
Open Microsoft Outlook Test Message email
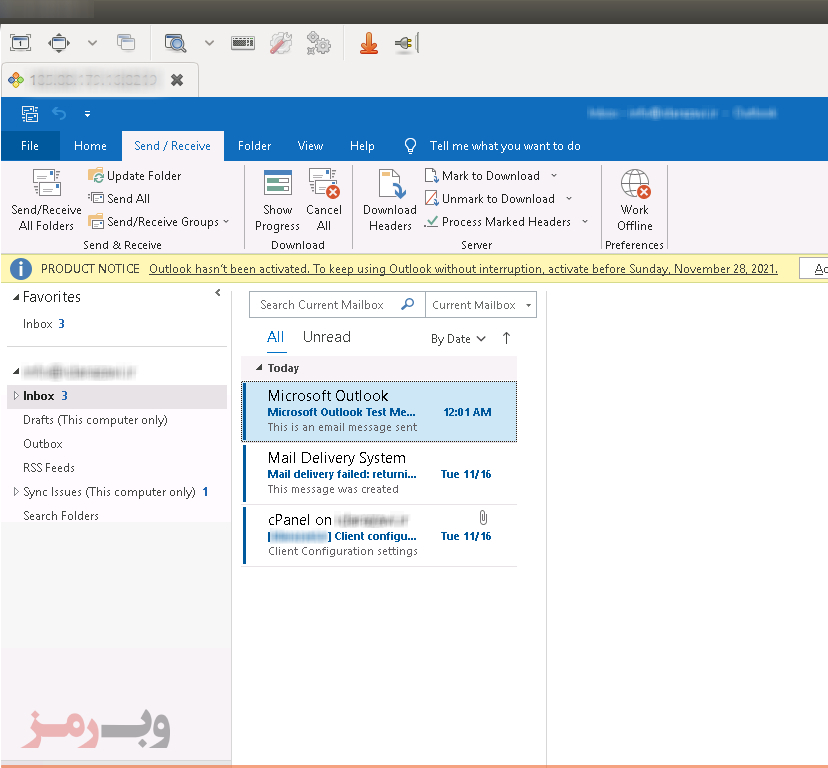pos(379,411)
